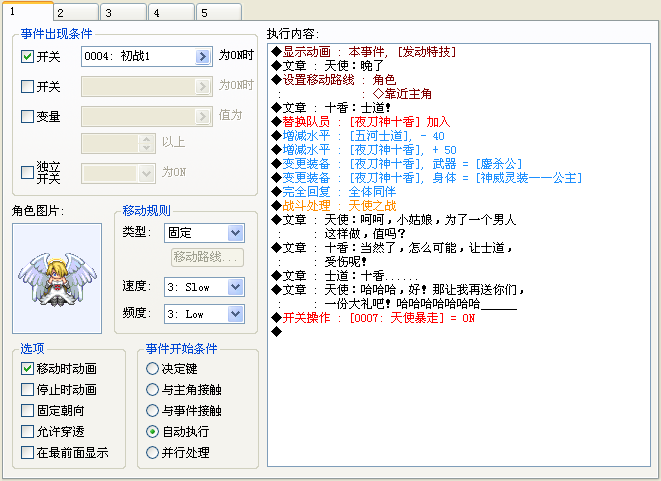Select the 完全回复 全体同伴 command
The height and width of the screenshot is (481, 661).
[x=334, y=192]
